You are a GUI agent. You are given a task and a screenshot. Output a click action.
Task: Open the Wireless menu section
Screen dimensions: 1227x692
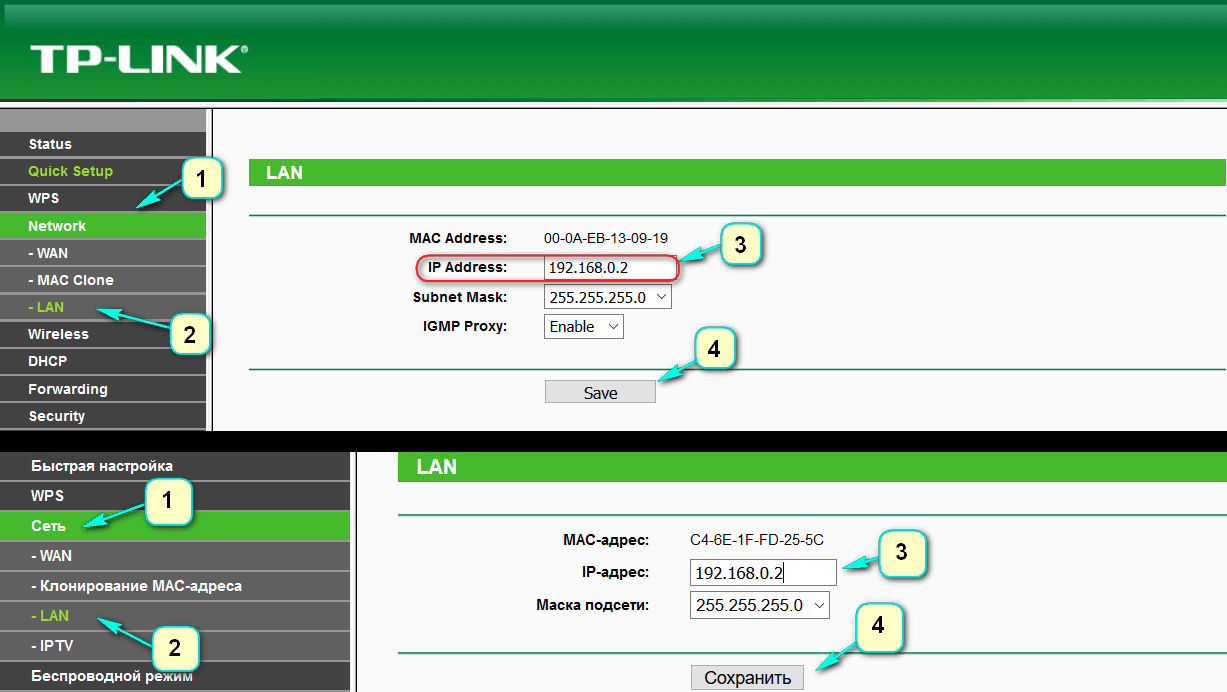[58, 334]
